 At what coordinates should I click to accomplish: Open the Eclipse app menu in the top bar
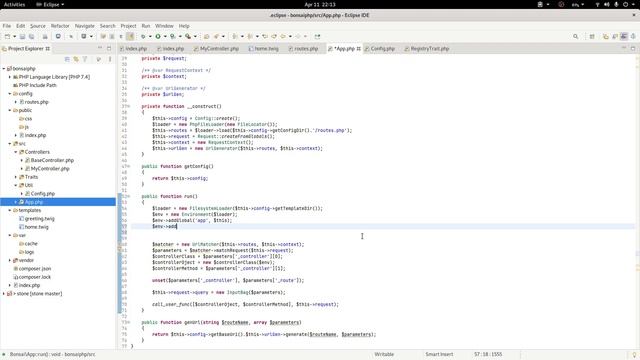(50, 4)
